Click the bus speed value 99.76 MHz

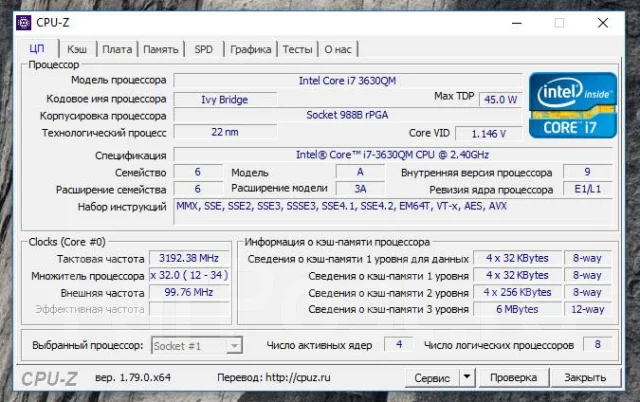(189, 292)
